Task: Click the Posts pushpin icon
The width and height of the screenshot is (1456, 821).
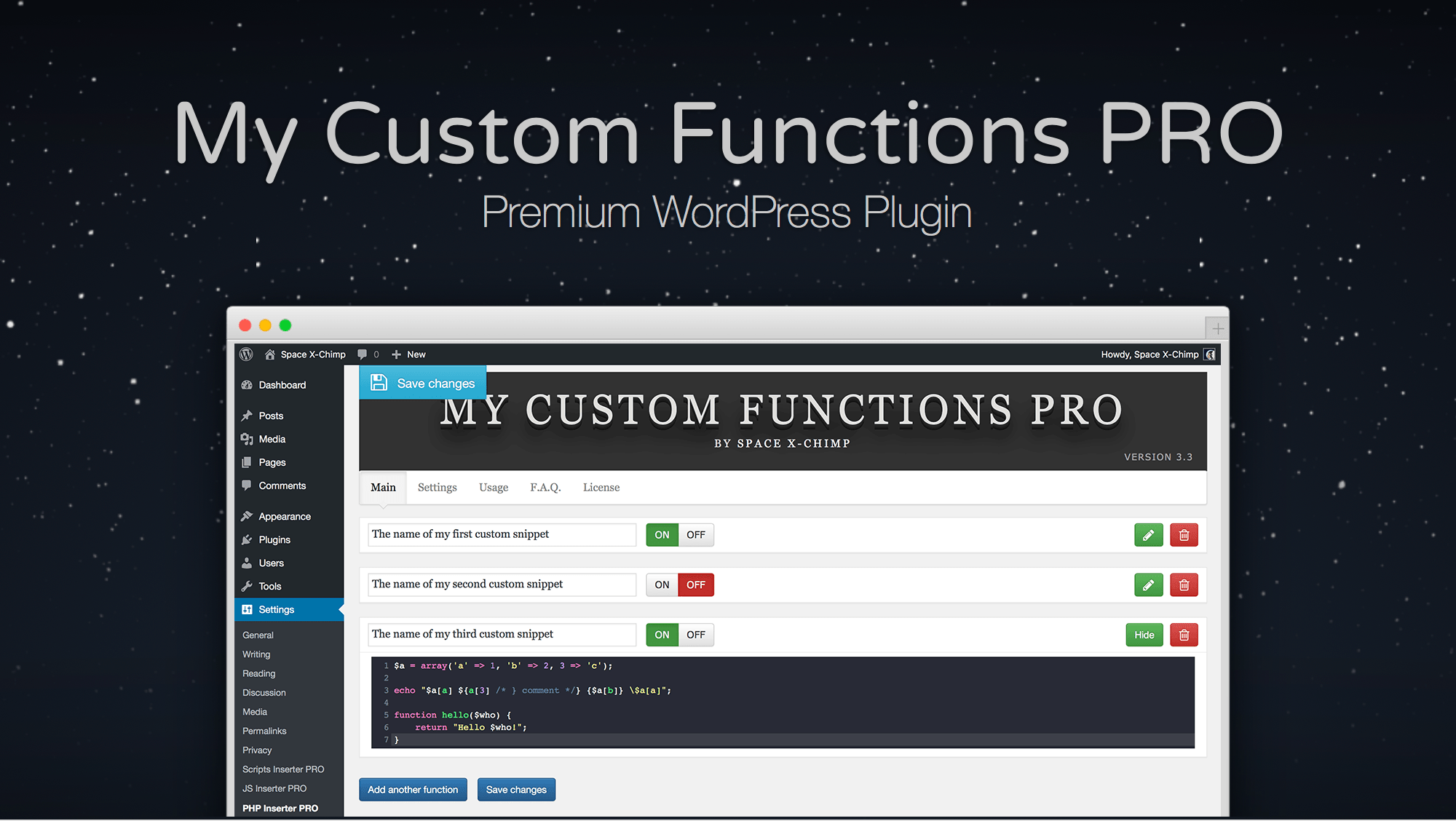Action: coord(247,416)
